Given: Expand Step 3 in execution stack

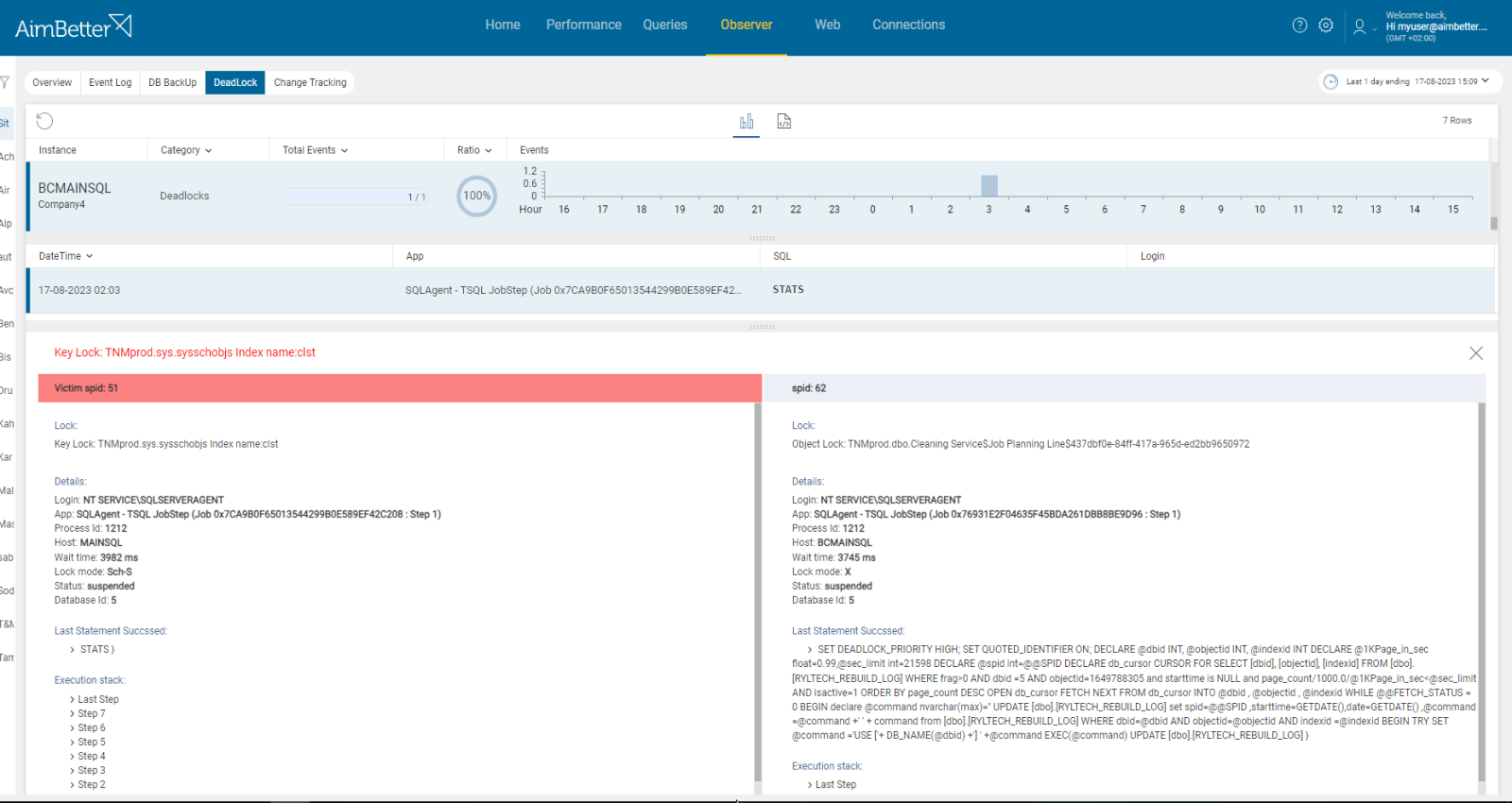Looking at the screenshot, I should click(x=73, y=771).
